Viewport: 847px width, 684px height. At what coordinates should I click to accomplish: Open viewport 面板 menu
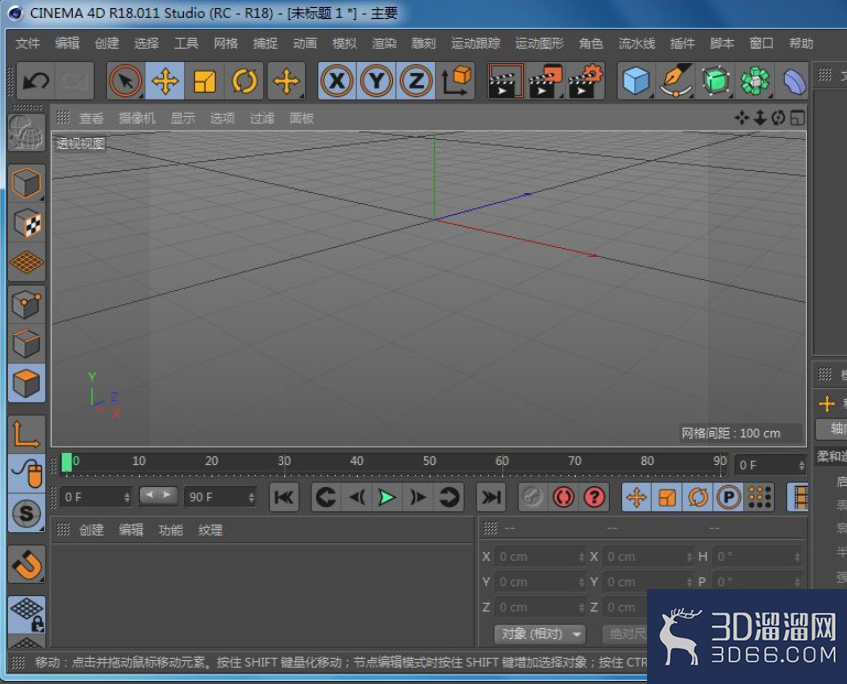(x=301, y=118)
